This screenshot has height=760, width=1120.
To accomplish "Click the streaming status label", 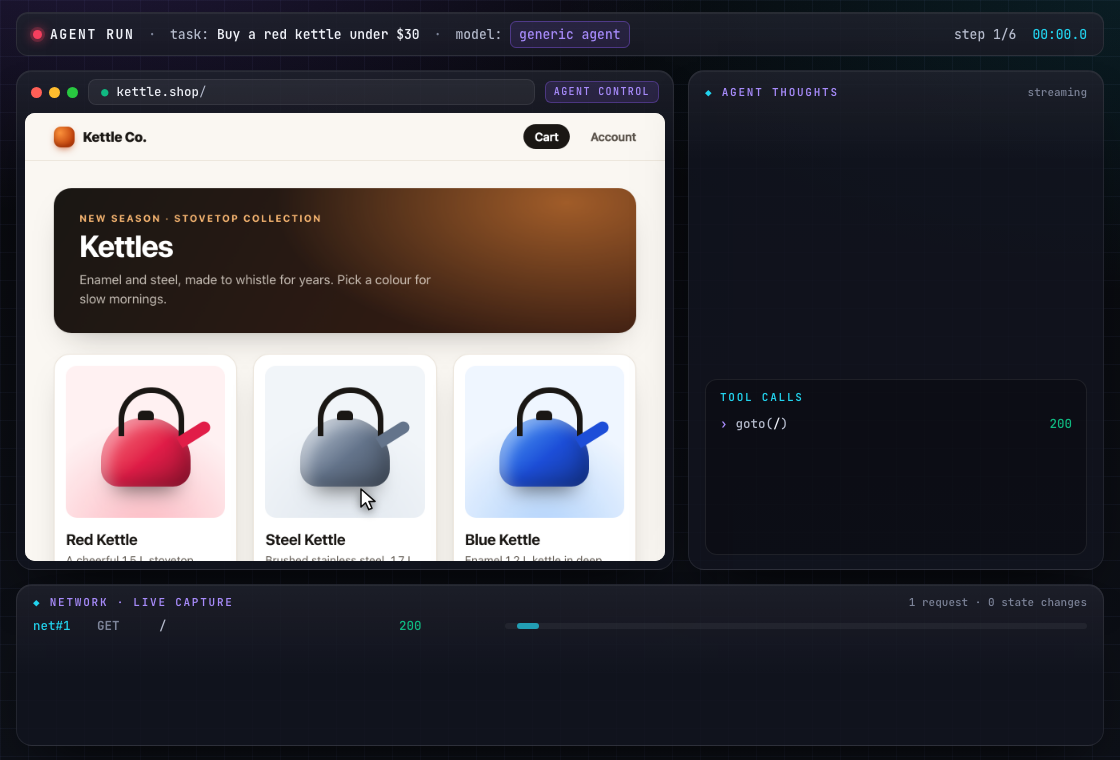I will click(x=1057, y=93).
